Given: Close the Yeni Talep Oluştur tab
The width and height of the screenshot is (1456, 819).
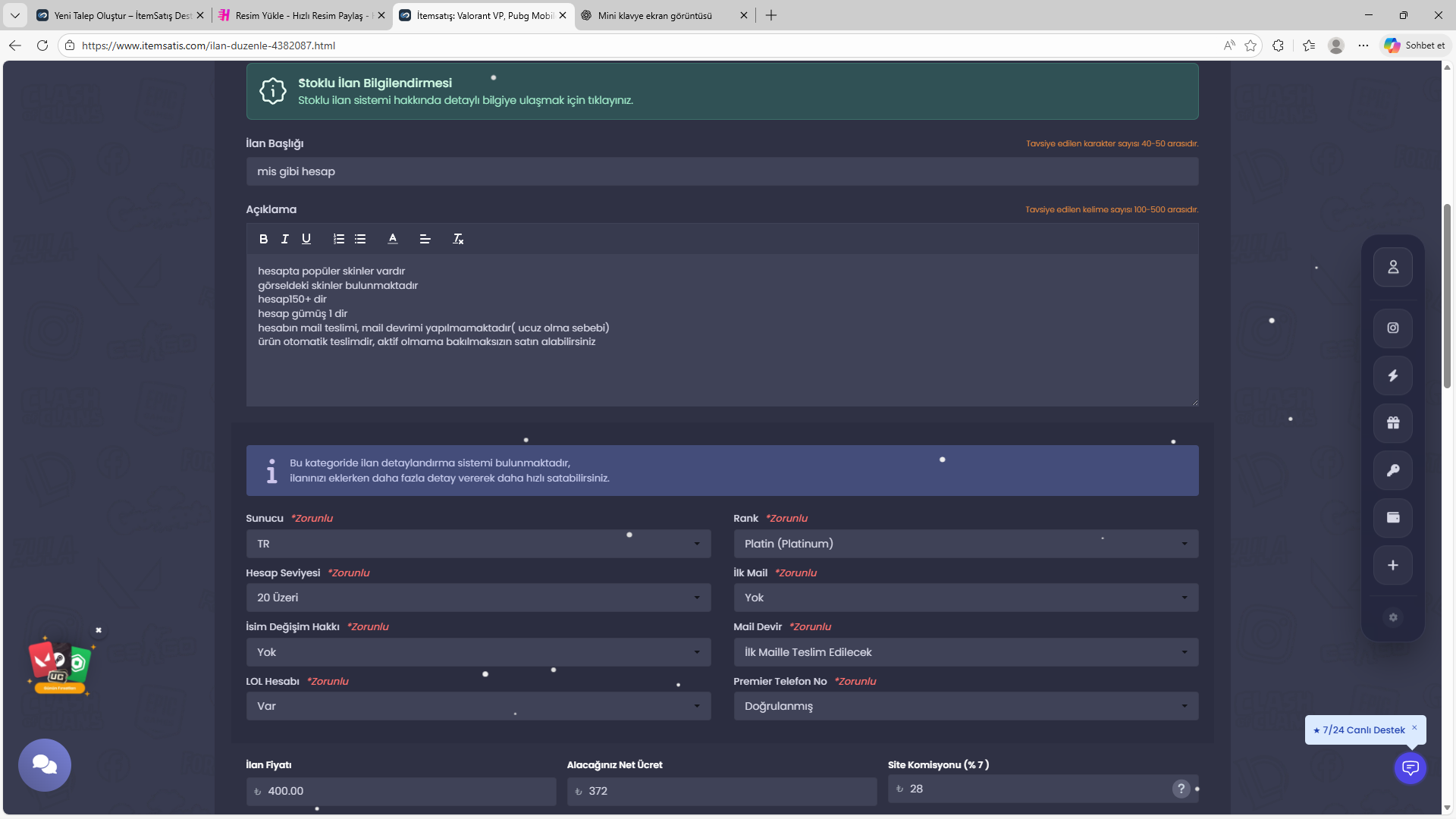Looking at the screenshot, I should [200, 15].
